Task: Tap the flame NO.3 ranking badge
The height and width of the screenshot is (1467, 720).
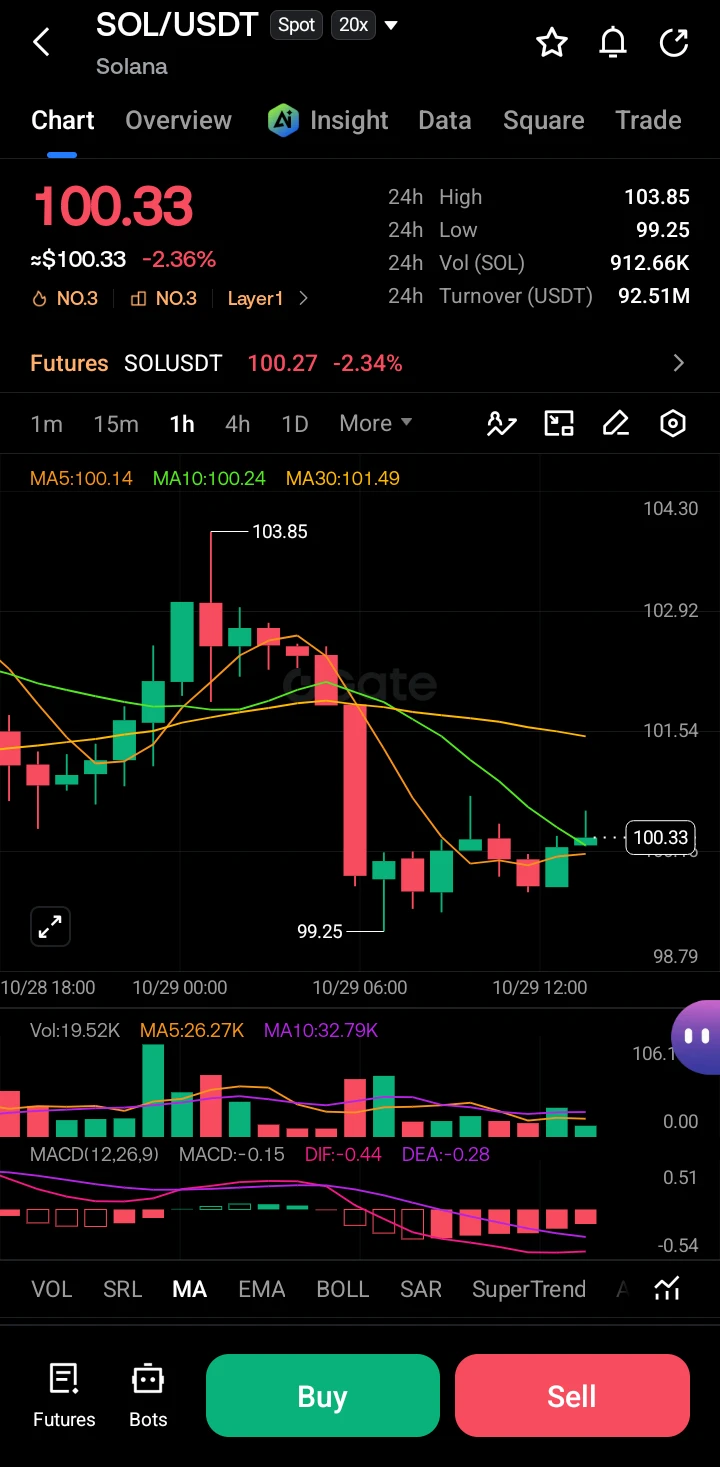Action: [65, 298]
